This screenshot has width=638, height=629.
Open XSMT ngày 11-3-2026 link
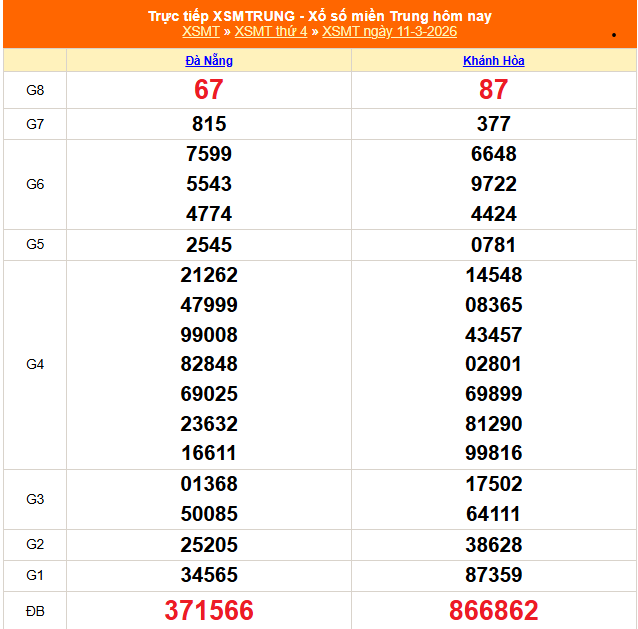tap(390, 31)
